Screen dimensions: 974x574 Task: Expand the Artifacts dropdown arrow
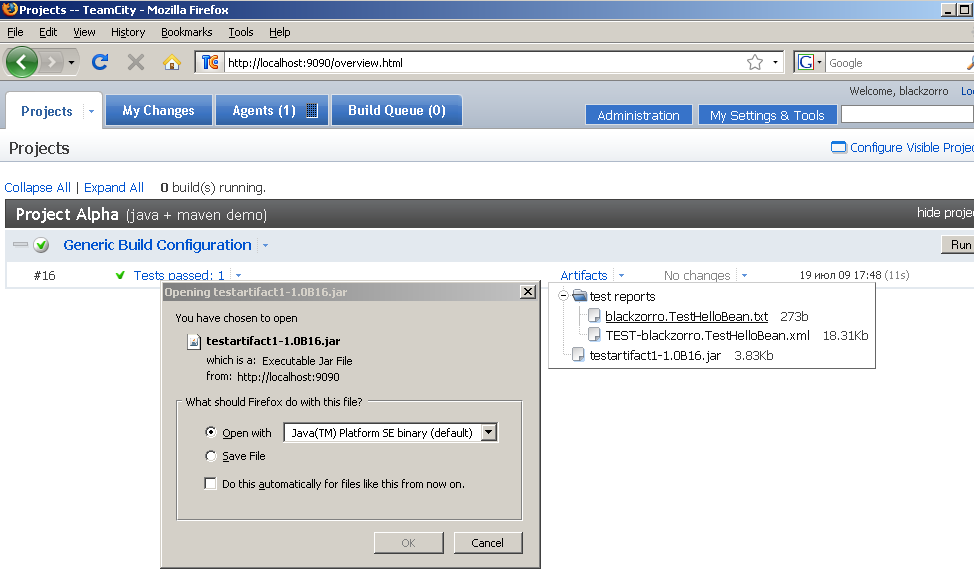coord(621,276)
